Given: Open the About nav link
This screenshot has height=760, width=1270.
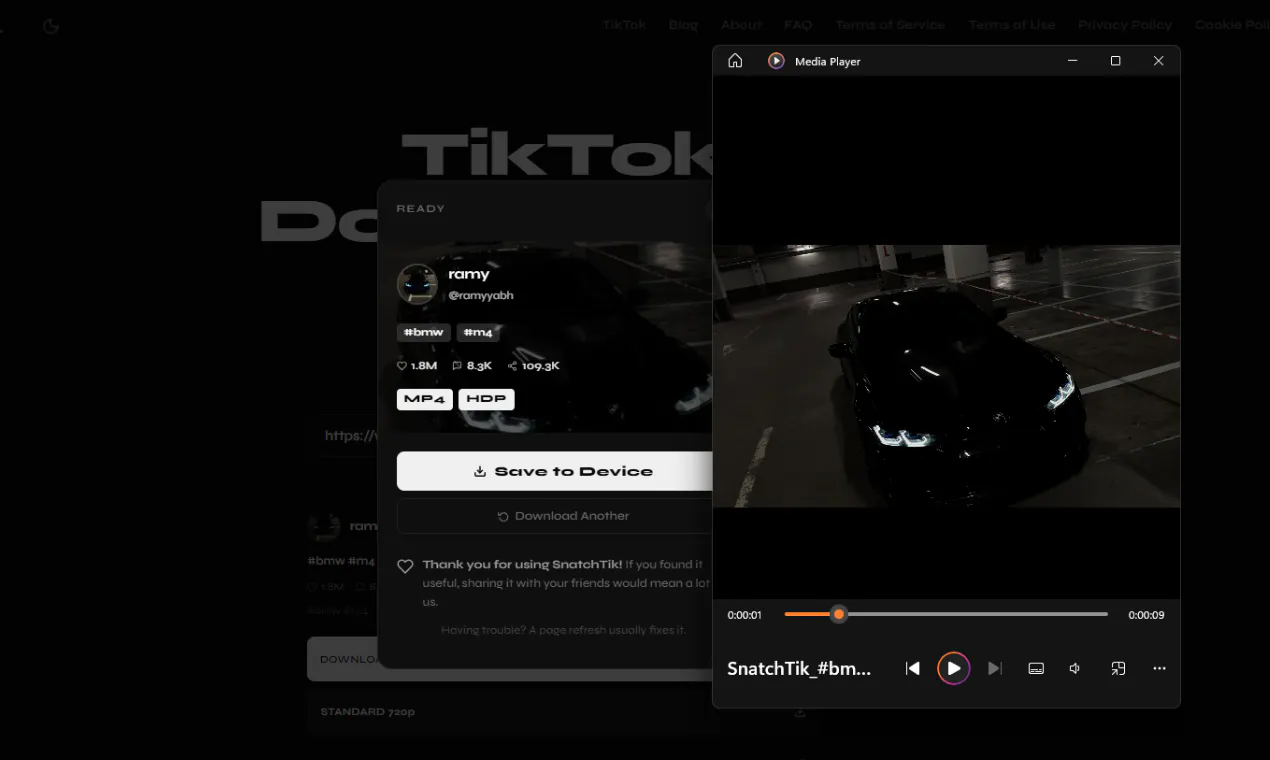Looking at the screenshot, I should click(x=741, y=25).
